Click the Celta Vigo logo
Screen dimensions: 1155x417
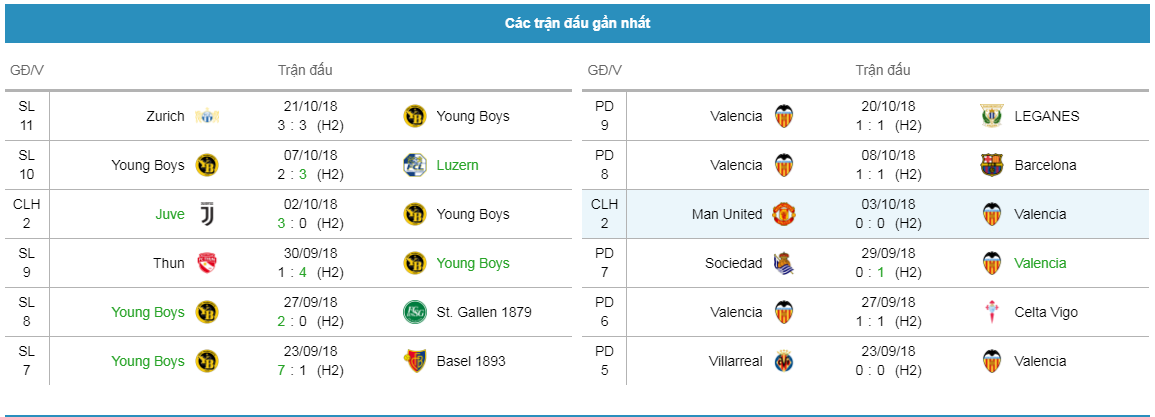tap(993, 312)
